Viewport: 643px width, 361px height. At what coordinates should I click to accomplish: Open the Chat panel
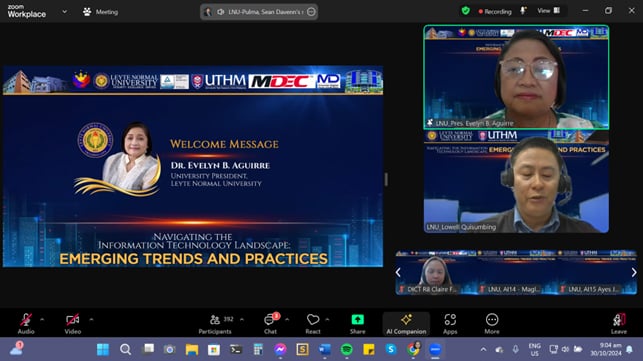pyautogui.click(x=271, y=323)
